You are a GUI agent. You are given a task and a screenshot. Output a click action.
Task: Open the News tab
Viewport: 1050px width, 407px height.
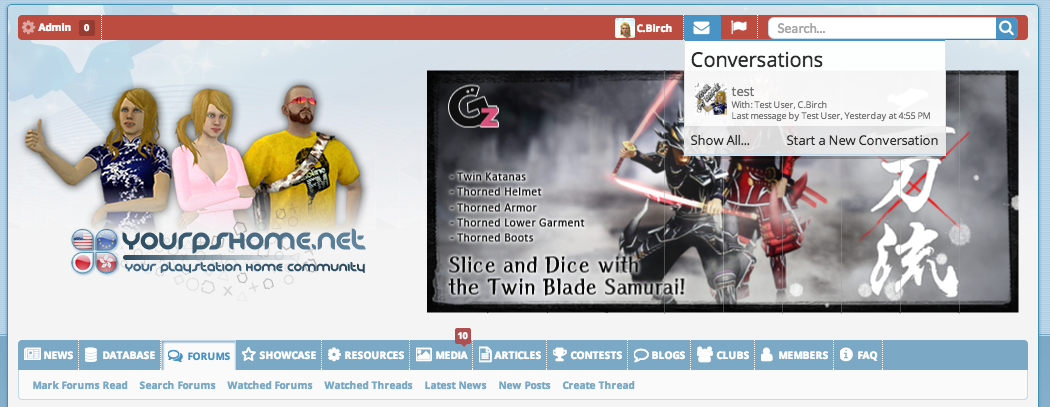pyautogui.click(x=49, y=355)
